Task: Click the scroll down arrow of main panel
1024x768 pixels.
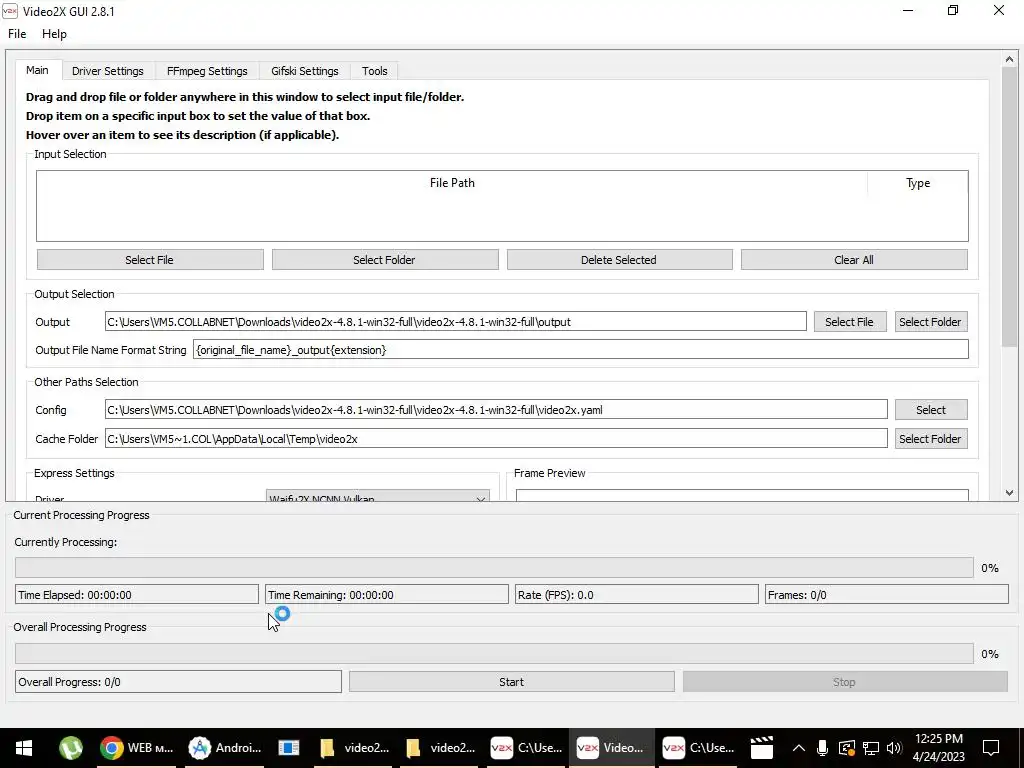Action: (x=1010, y=493)
